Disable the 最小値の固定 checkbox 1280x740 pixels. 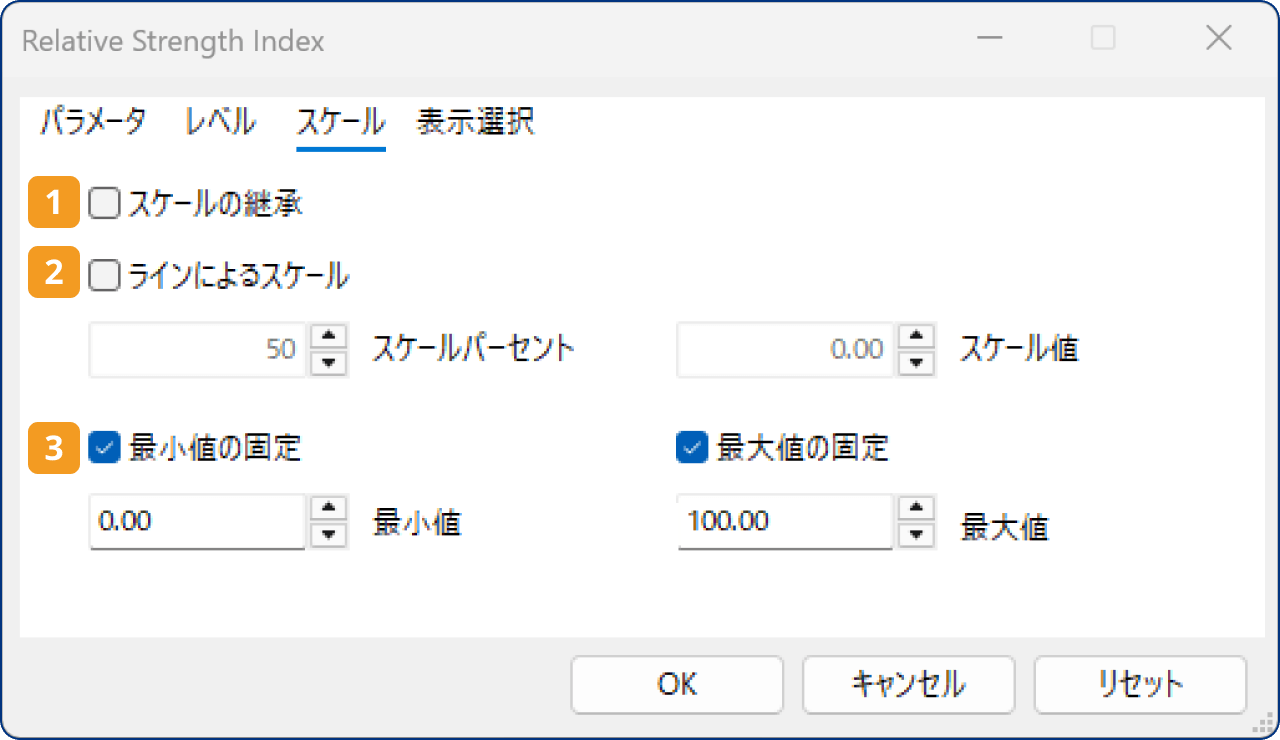[x=104, y=448]
